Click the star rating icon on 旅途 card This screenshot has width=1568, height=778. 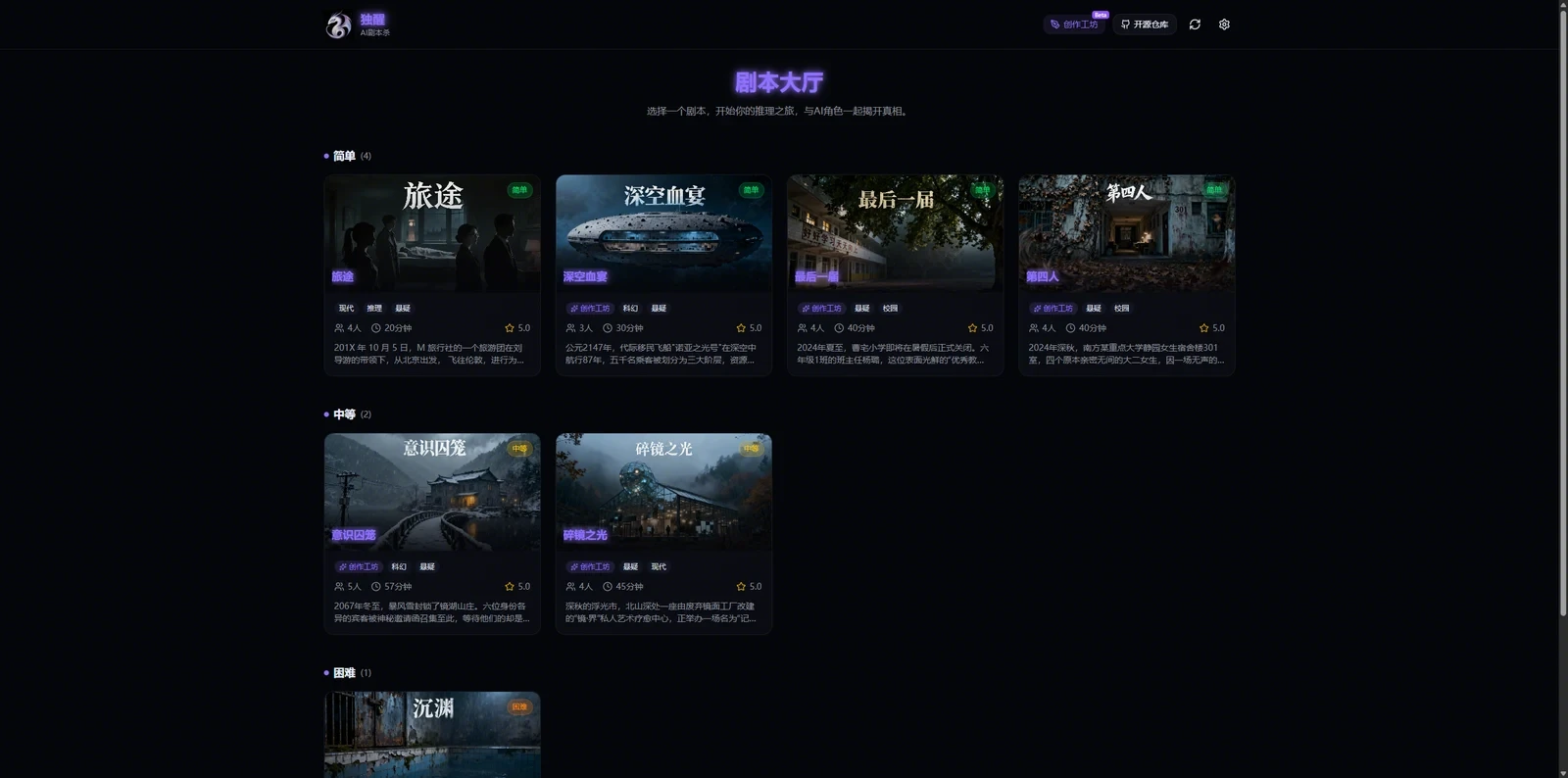tap(510, 328)
